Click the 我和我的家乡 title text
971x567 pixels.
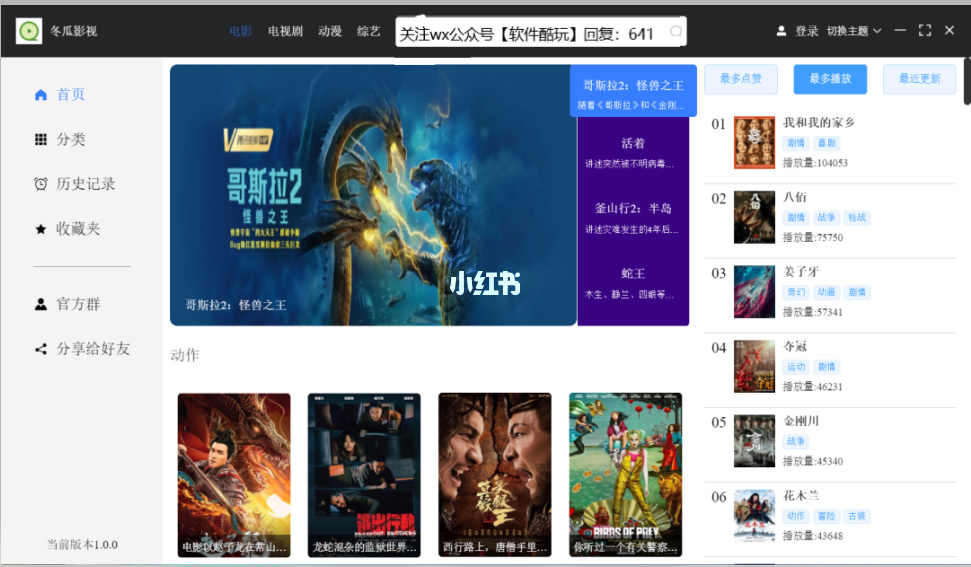[x=819, y=123]
